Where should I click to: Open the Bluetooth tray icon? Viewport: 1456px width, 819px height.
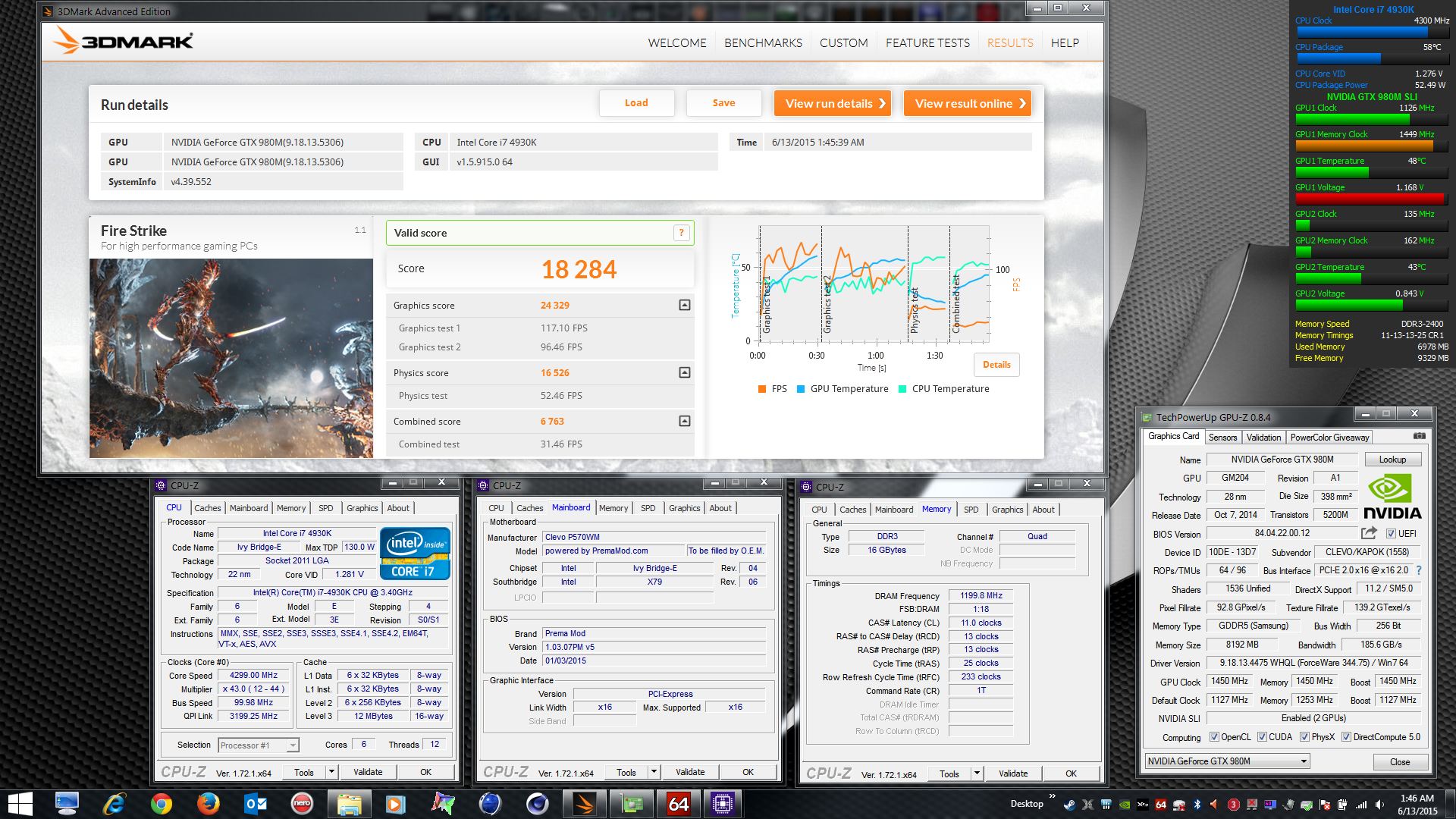pos(1197,805)
